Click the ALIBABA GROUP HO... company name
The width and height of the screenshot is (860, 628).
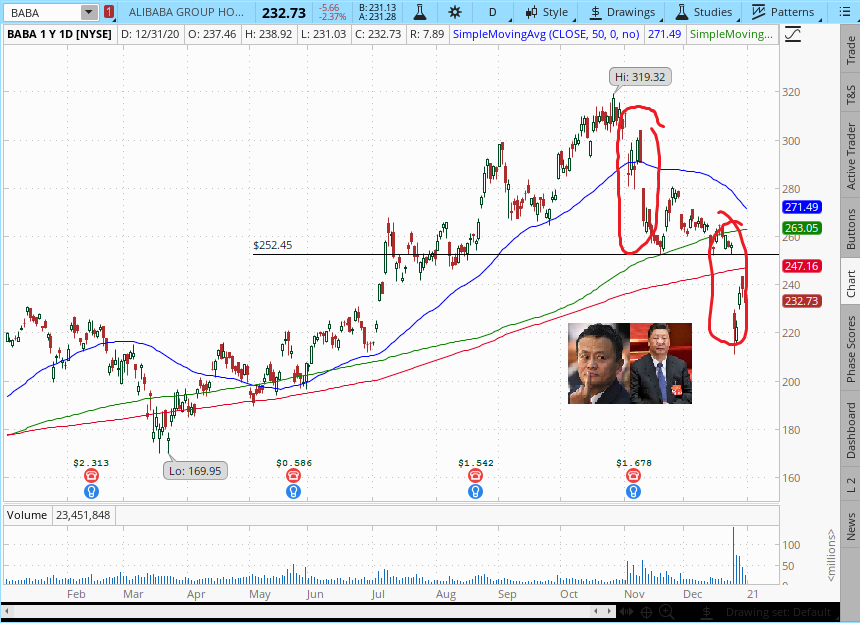(186, 12)
